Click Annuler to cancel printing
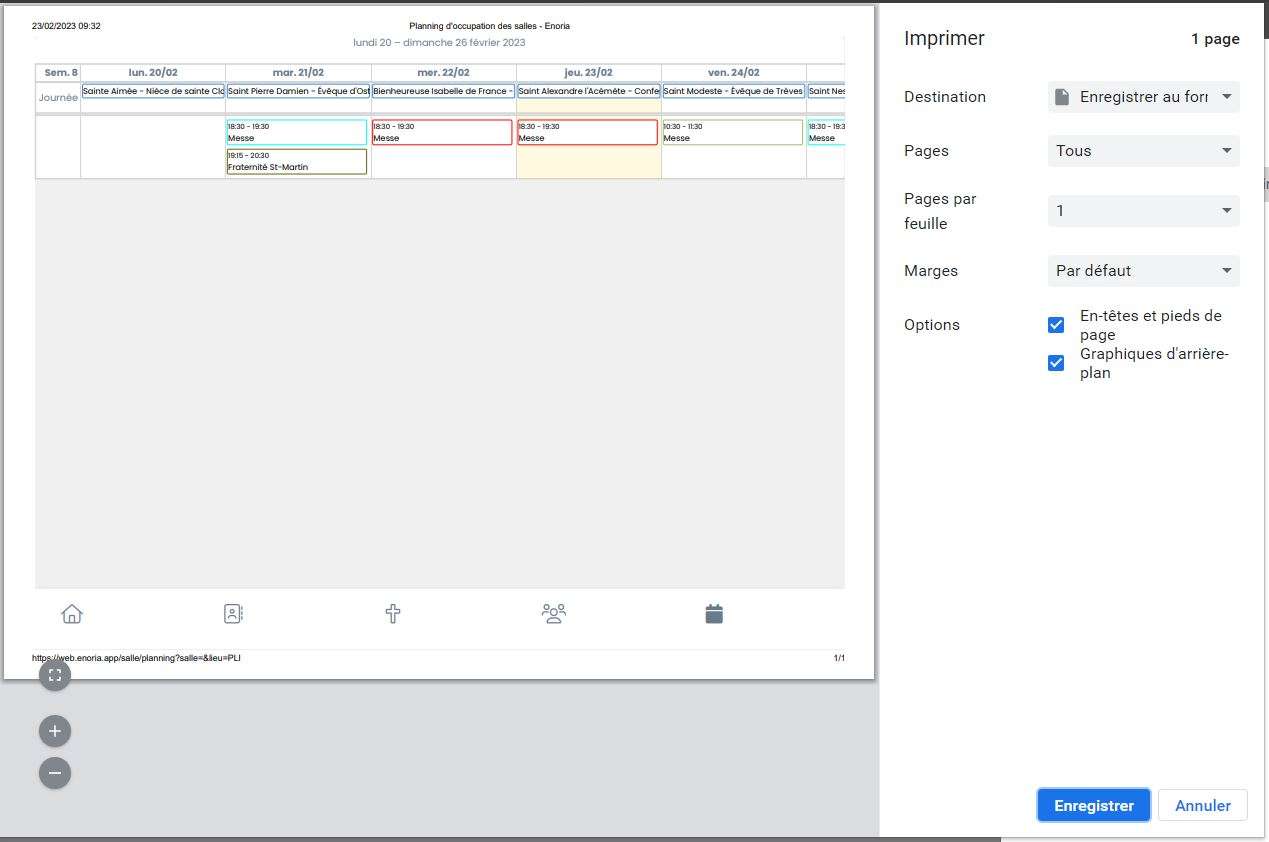 [x=1202, y=806]
